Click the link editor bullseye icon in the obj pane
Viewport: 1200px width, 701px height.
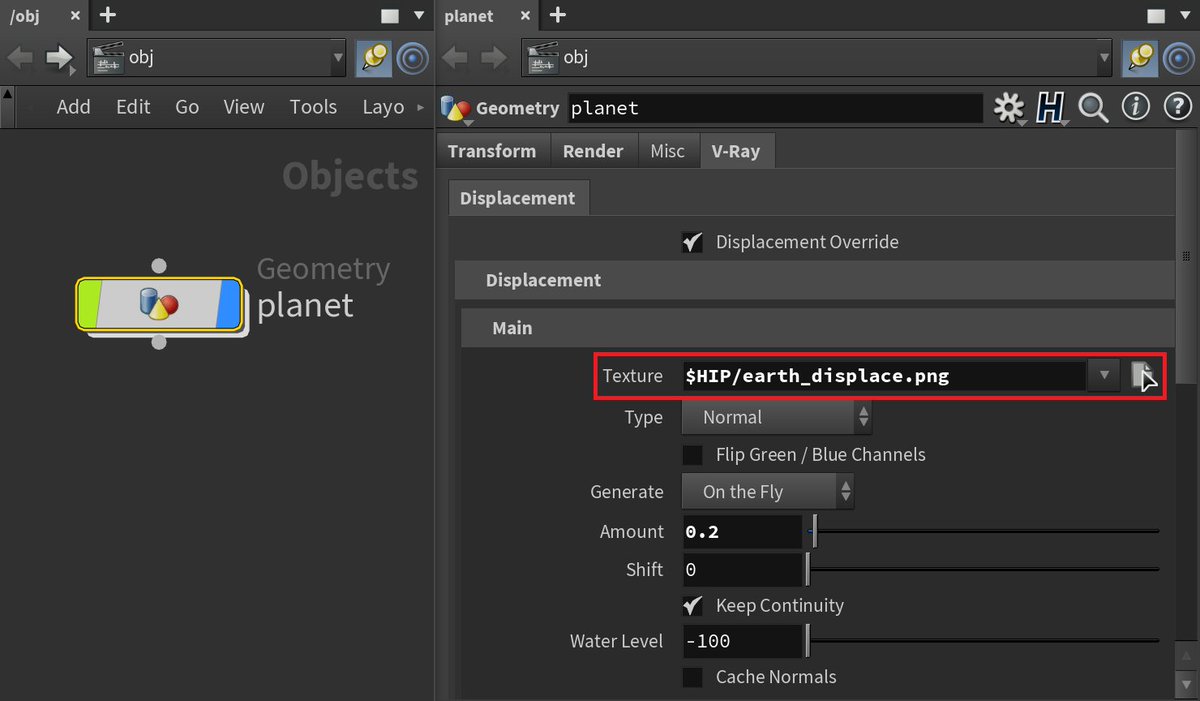point(413,58)
